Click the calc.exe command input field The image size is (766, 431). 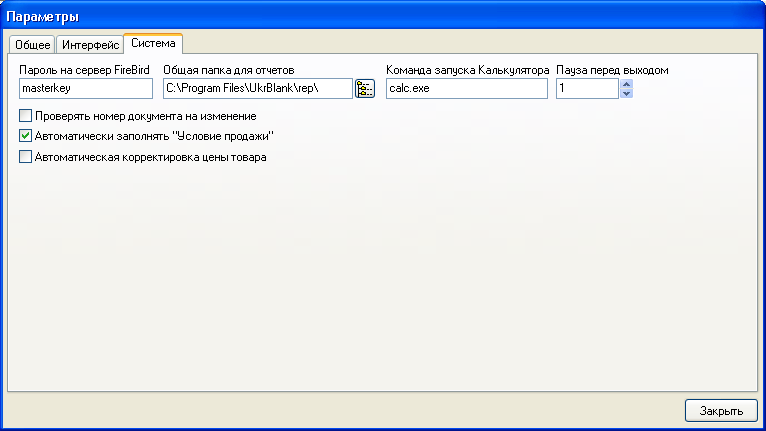466,89
